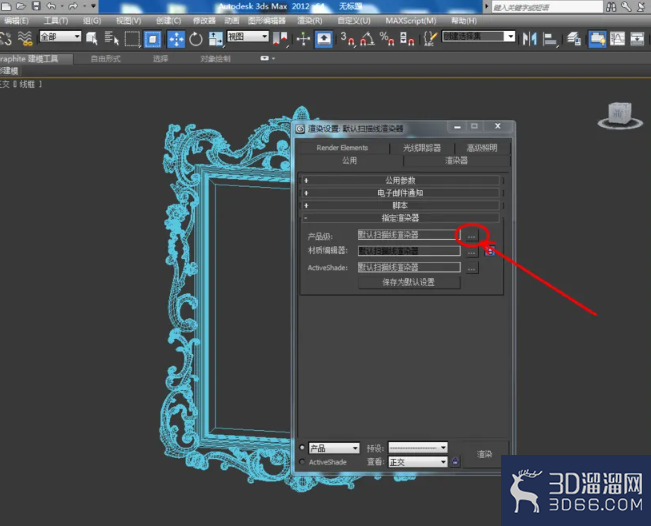Viewport: 651px width, 526px height.
Task: Click the Select and Manipulate tool
Action: [303, 39]
